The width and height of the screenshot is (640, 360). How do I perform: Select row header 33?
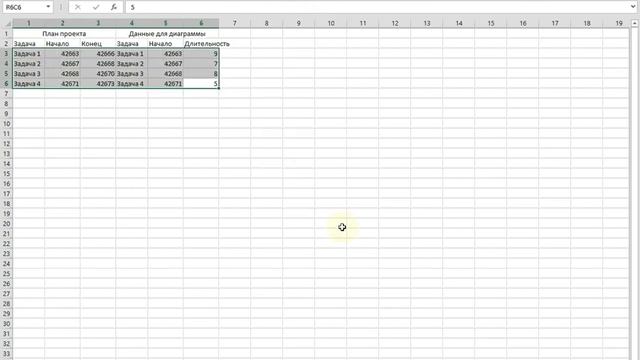click(6, 354)
